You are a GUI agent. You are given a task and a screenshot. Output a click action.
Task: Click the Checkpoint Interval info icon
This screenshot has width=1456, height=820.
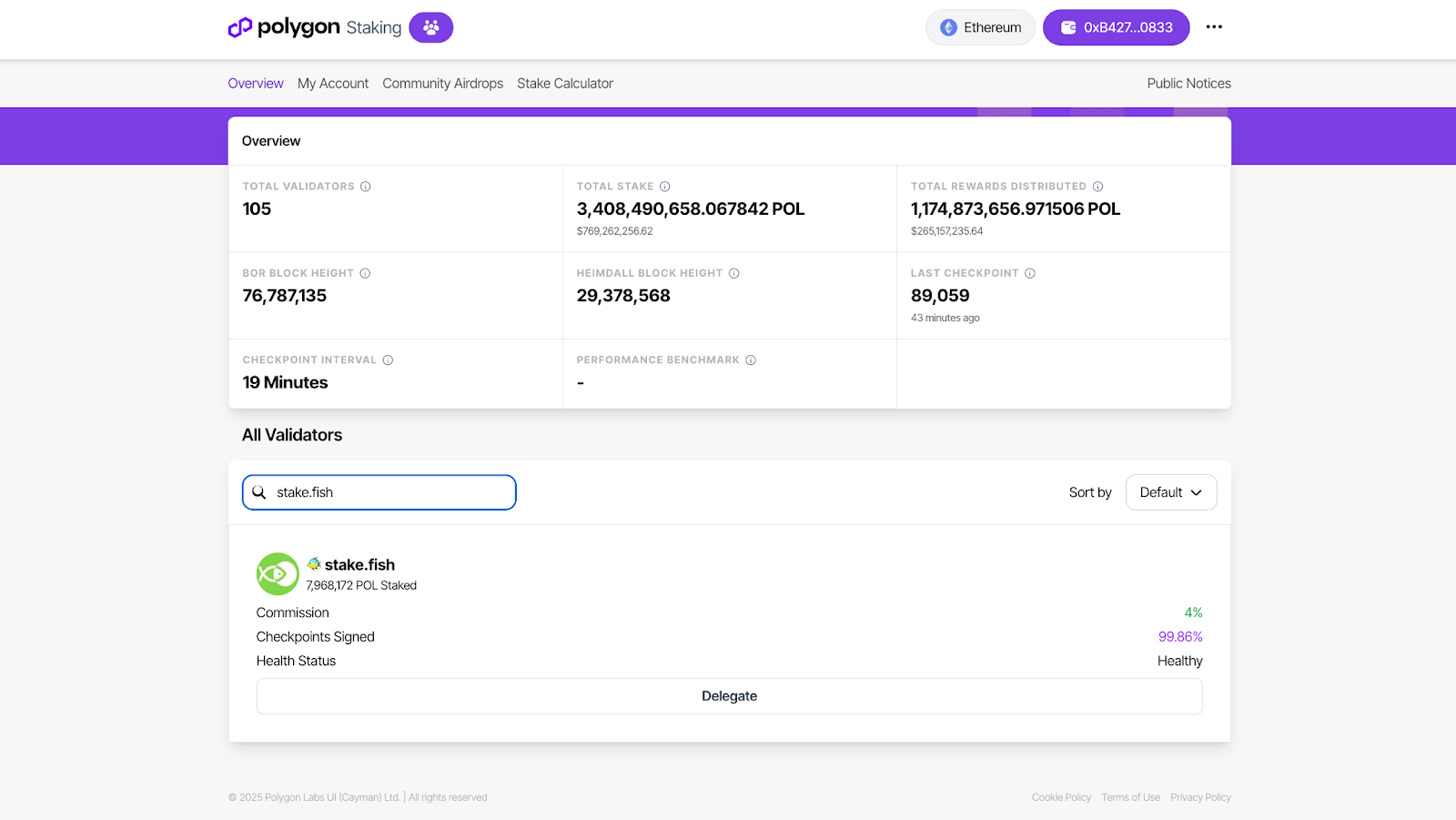tap(388, 360)
